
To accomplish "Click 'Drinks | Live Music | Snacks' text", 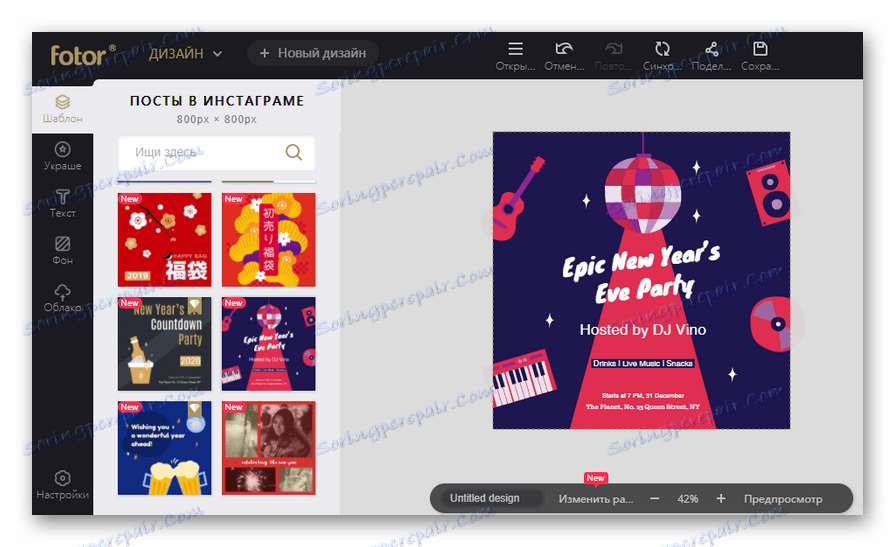I will click(643, 363).
